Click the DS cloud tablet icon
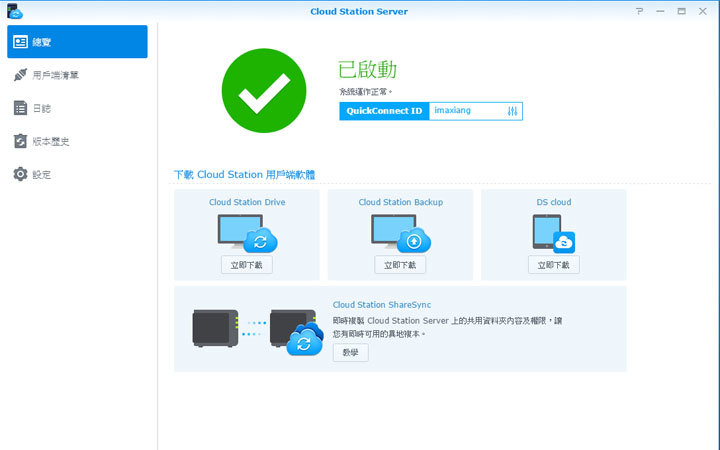Image resolution: width=720 pixels, height=450 pixels. click(x=554, y=234)
